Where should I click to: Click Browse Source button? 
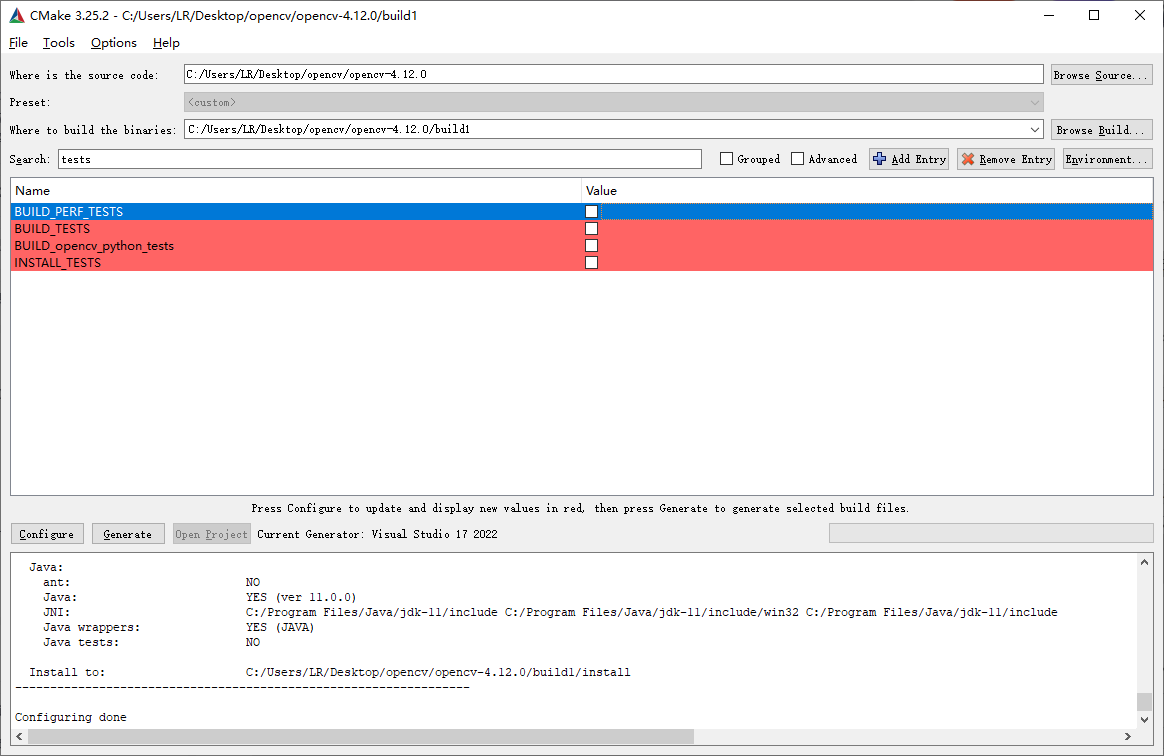1102,75
